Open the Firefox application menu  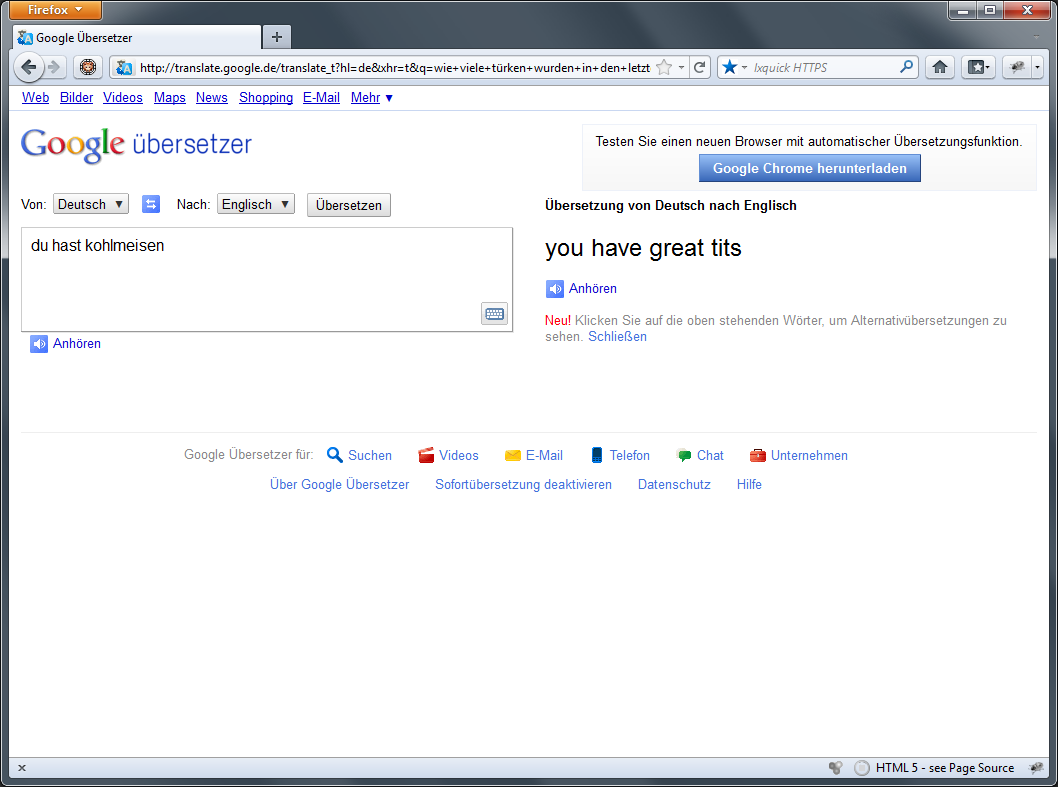[x=55, y=10]
